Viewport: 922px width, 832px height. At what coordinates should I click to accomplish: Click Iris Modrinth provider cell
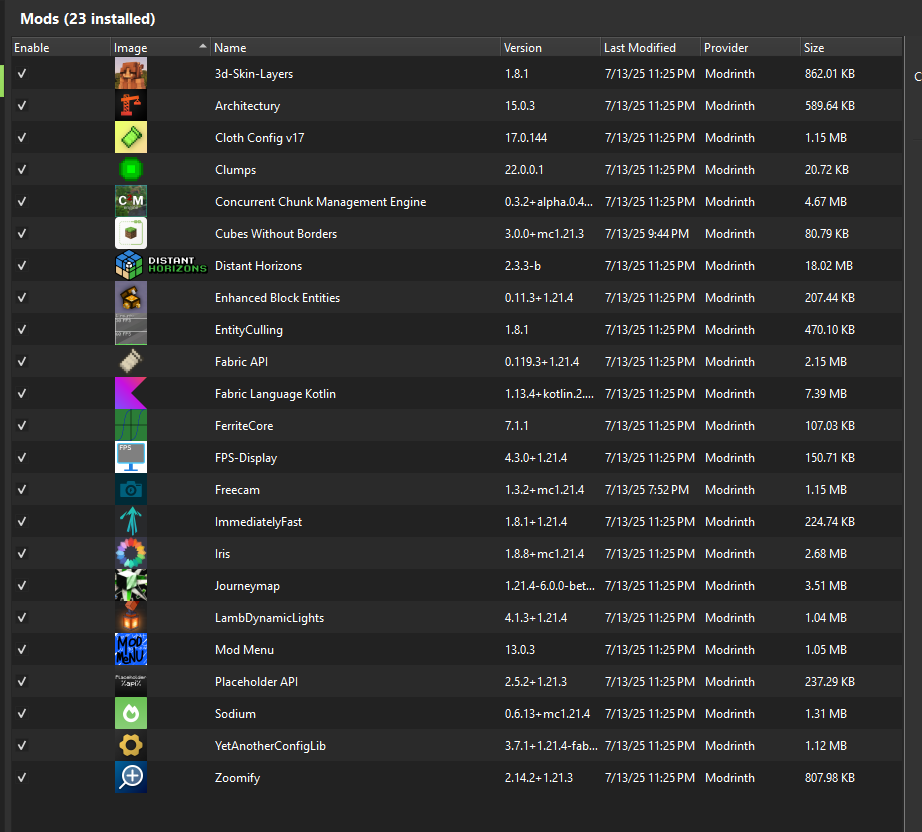(x=730, y=554)
